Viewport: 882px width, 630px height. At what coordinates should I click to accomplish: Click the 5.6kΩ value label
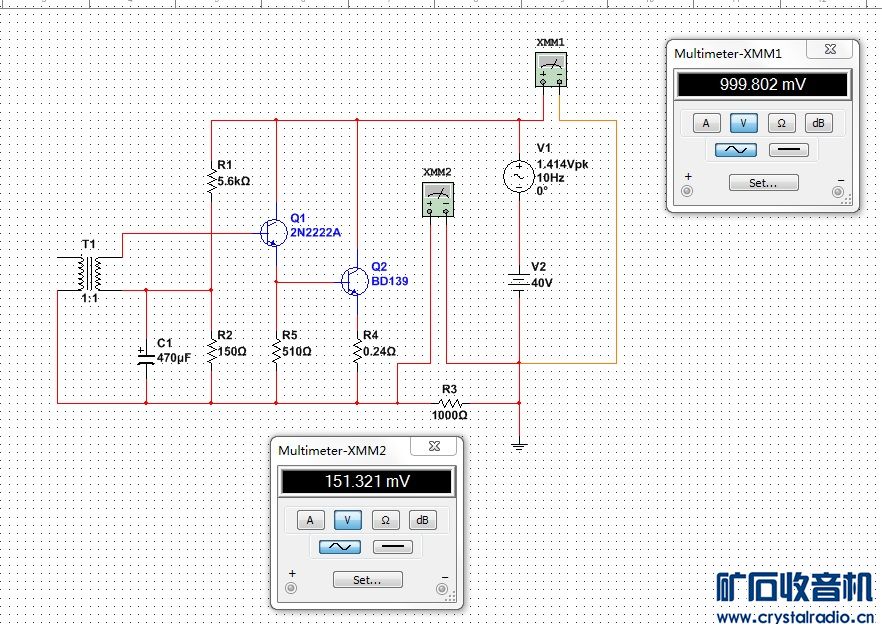[234, 181]
